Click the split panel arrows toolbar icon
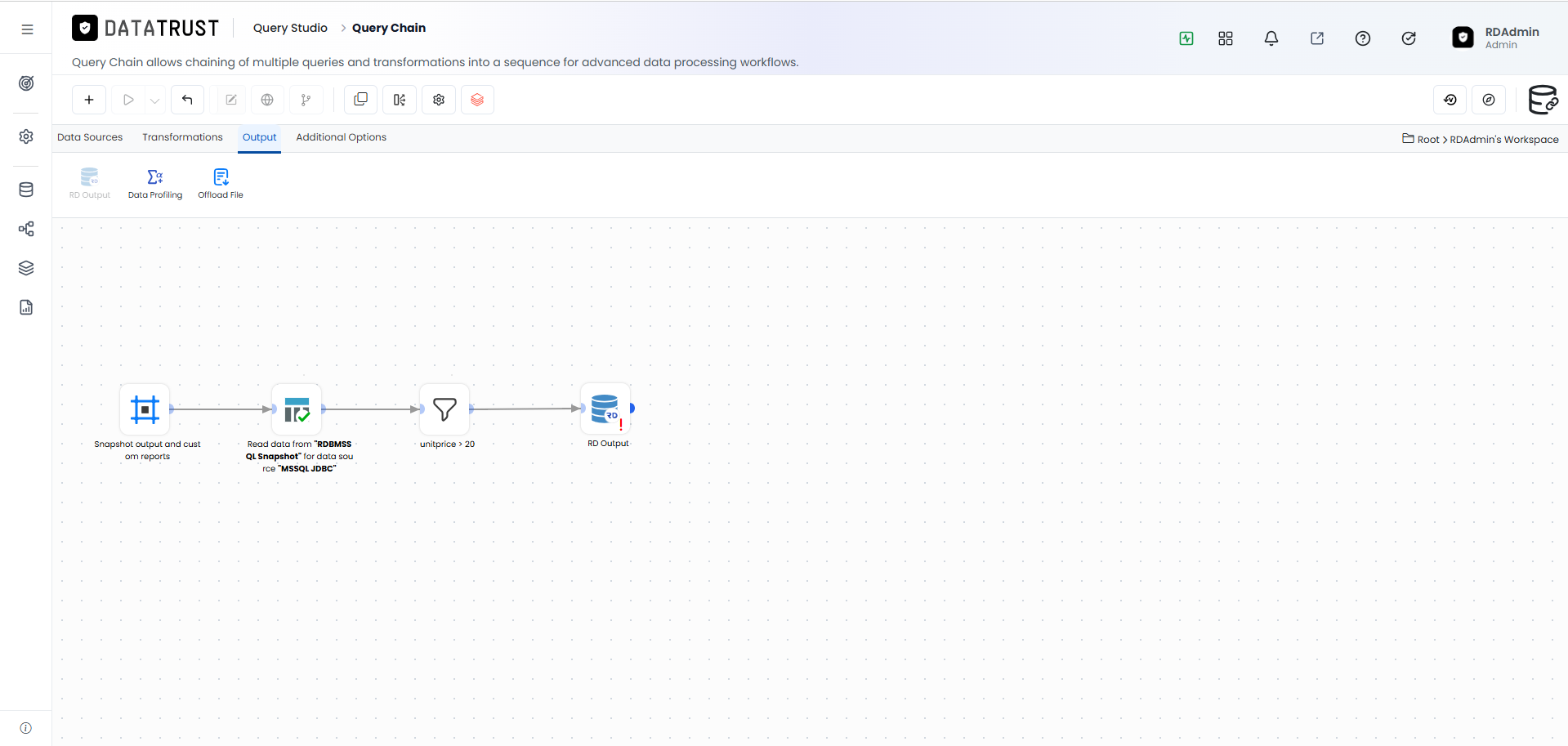 coord(400,100)
